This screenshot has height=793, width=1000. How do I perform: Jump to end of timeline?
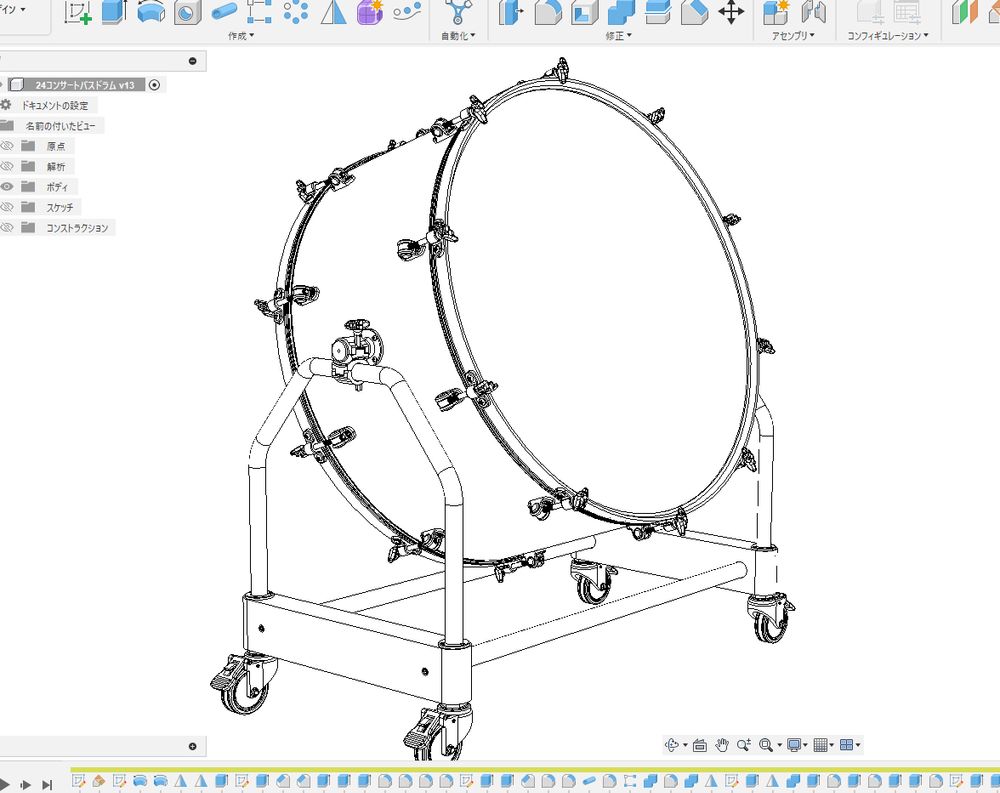[x=47, y=785]
